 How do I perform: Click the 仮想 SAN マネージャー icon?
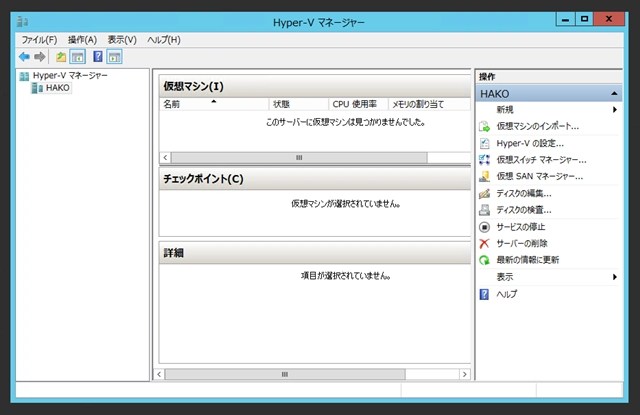484,176
